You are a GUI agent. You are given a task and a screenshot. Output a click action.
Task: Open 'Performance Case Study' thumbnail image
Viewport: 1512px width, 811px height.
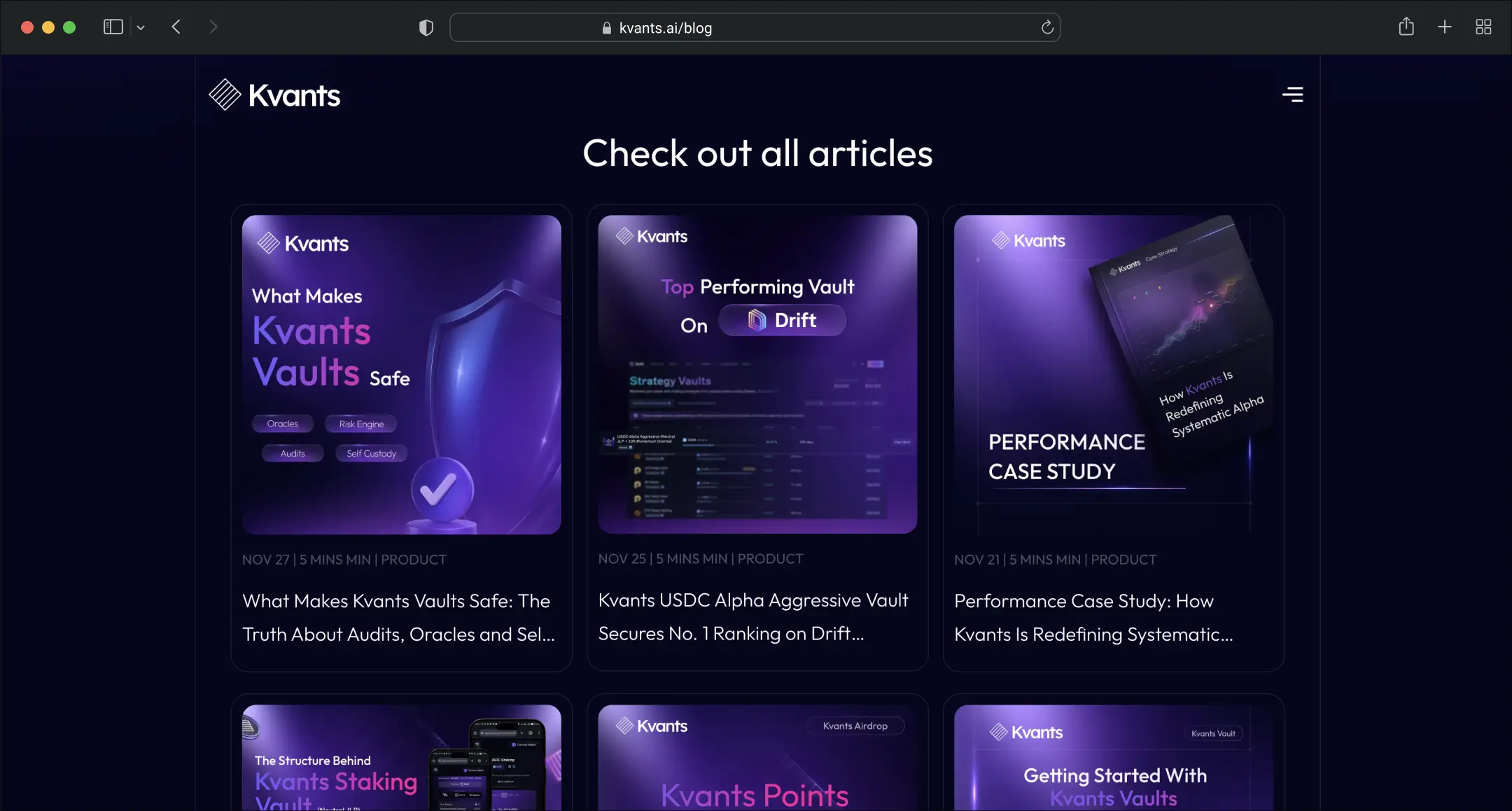pyautogui.click(x=1114, y=375)
